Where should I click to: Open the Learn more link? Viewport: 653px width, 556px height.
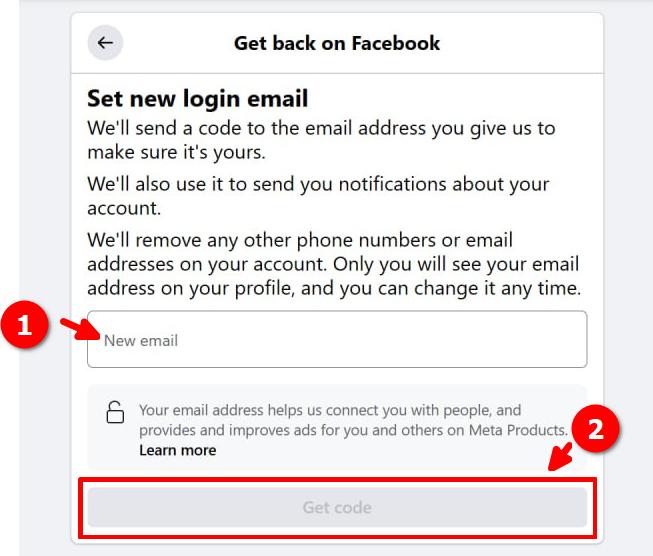tap(178, 450)
